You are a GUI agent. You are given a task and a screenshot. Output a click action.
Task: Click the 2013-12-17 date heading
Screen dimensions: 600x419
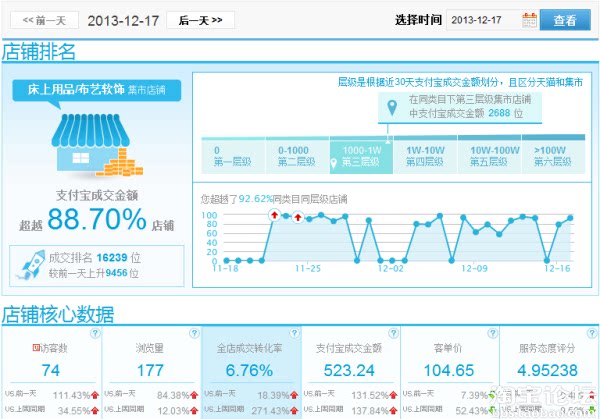123,20
